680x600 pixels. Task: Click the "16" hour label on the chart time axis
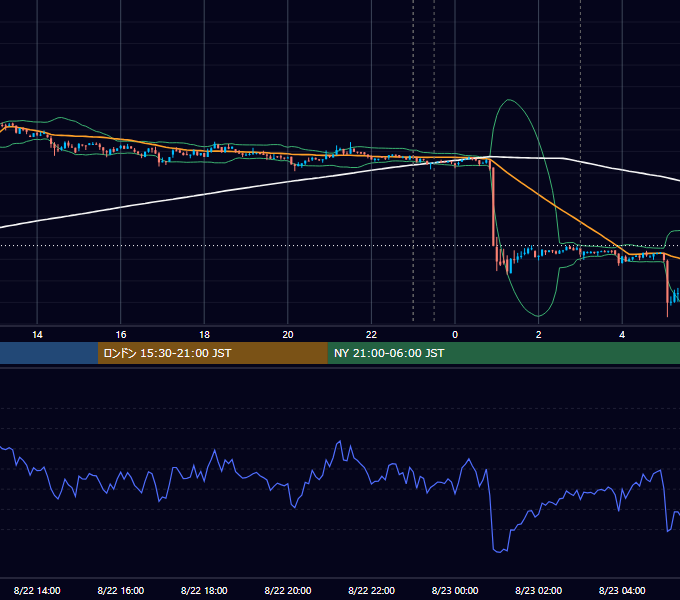121,335
